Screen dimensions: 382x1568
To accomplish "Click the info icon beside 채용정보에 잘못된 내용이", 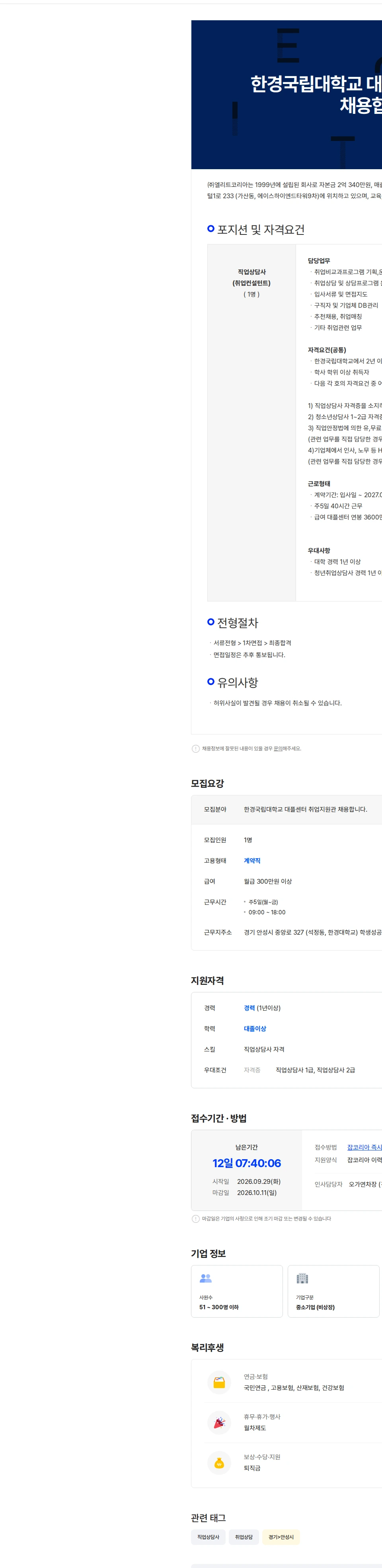I will (195, 749).
